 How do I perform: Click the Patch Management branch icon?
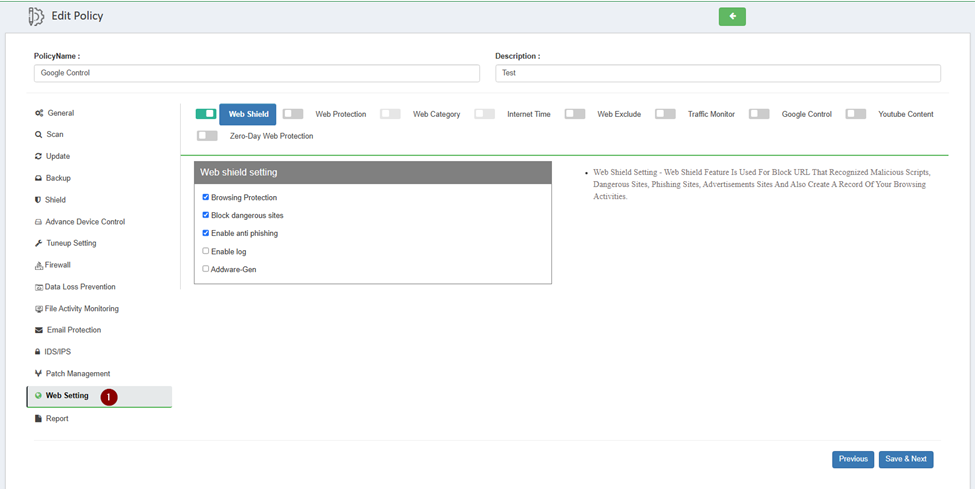[x=39, y=373]
